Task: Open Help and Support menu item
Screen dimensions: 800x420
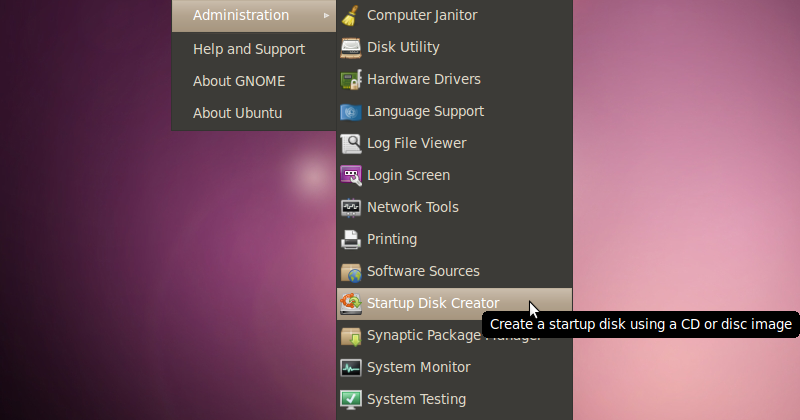Action: (254, 49)
